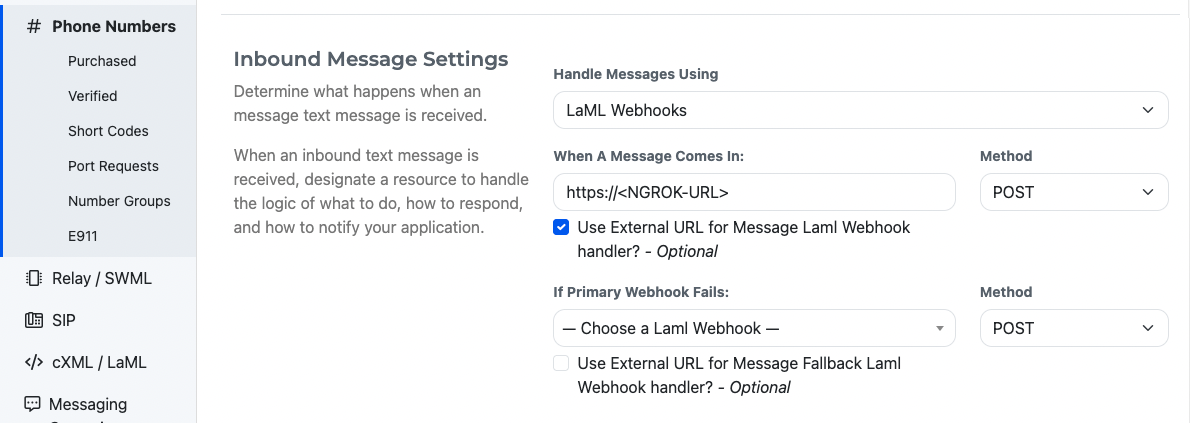The image size is (1190, 423).
Task: Click the SIP sidebar icon
Action: pyautogui.click(x=33, y=320)
